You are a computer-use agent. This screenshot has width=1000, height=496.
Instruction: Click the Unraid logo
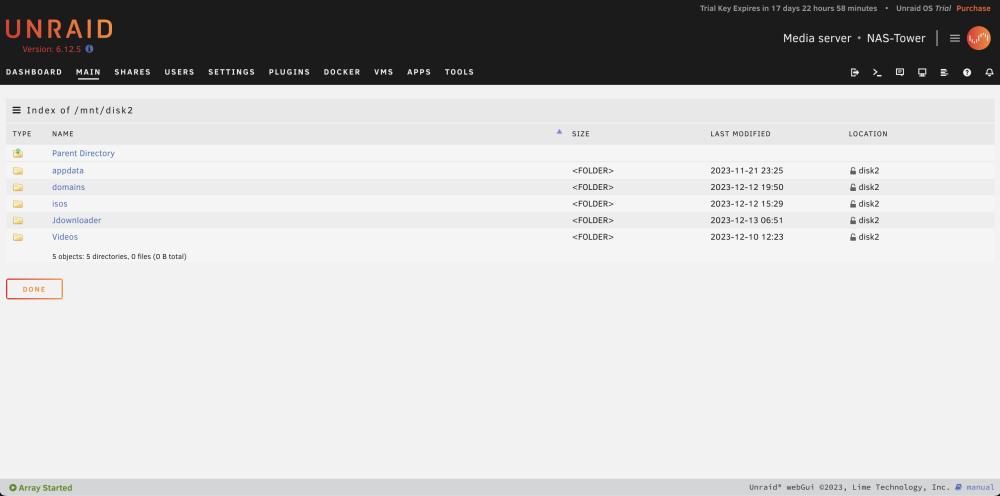tap(59, 29)
